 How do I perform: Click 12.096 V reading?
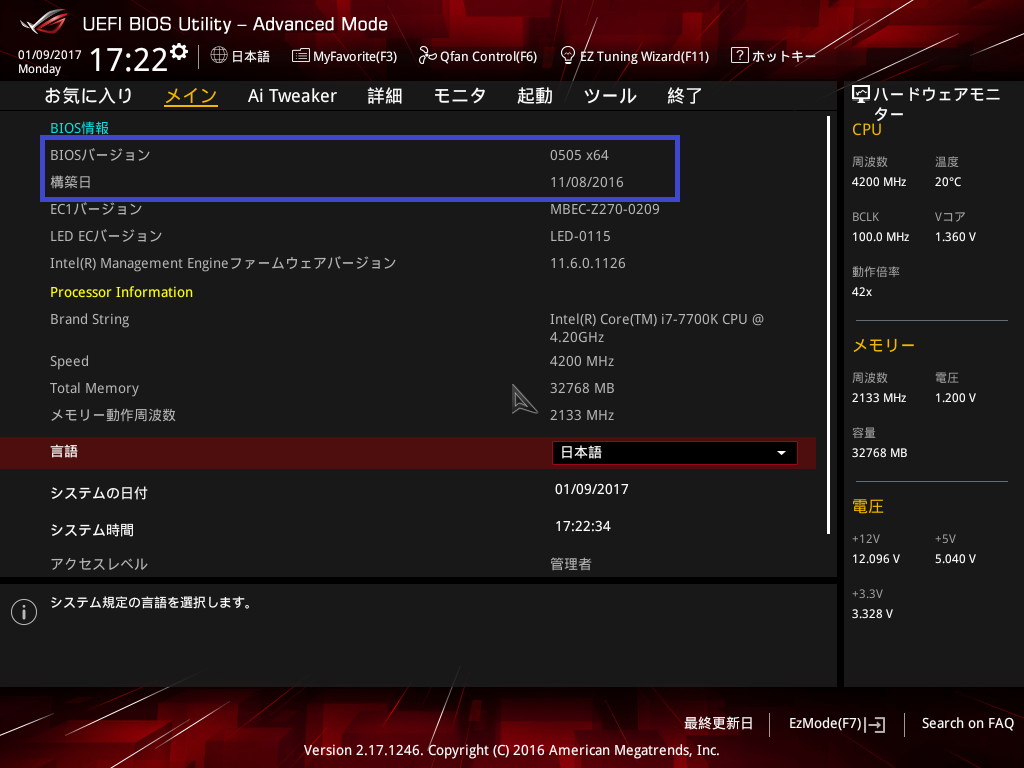[x=876, y=558]
